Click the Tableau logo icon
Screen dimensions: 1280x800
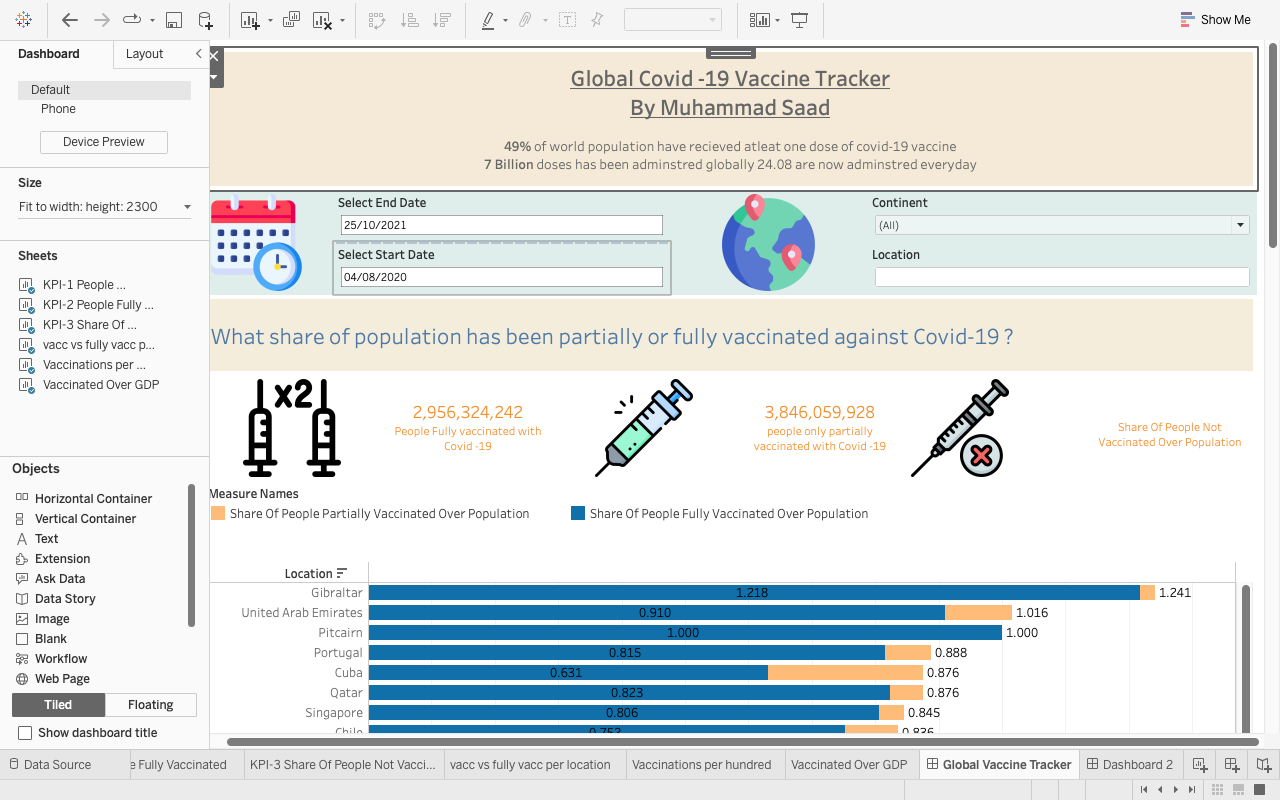click(x=23, y=20)
